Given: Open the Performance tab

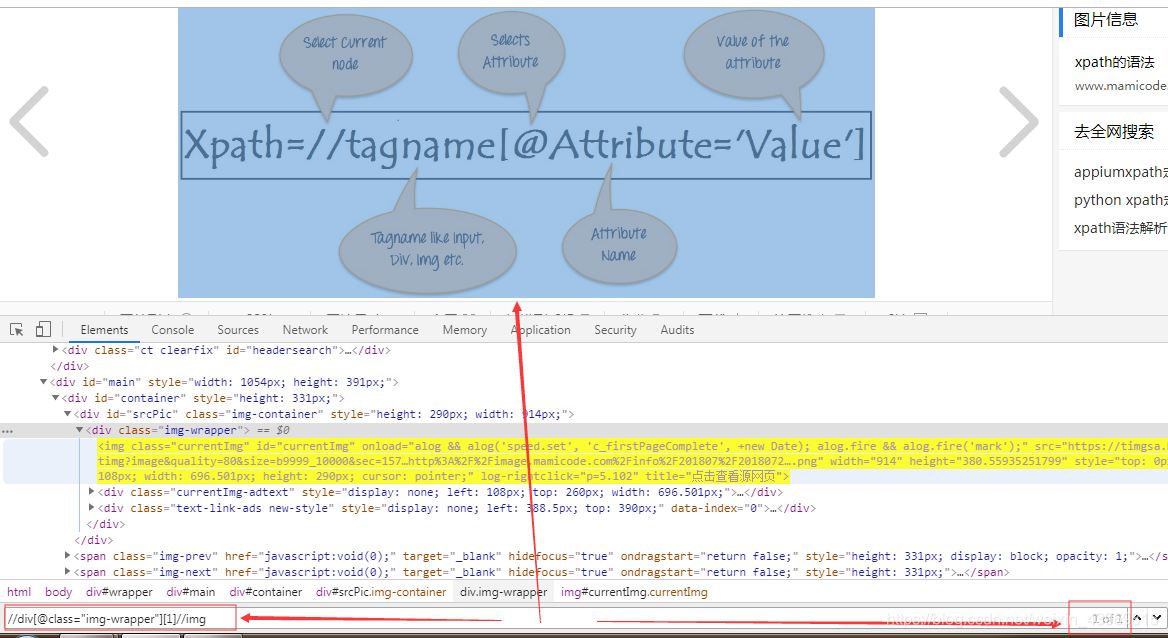Looking at the screenshot, I should (x=385, y=329).
